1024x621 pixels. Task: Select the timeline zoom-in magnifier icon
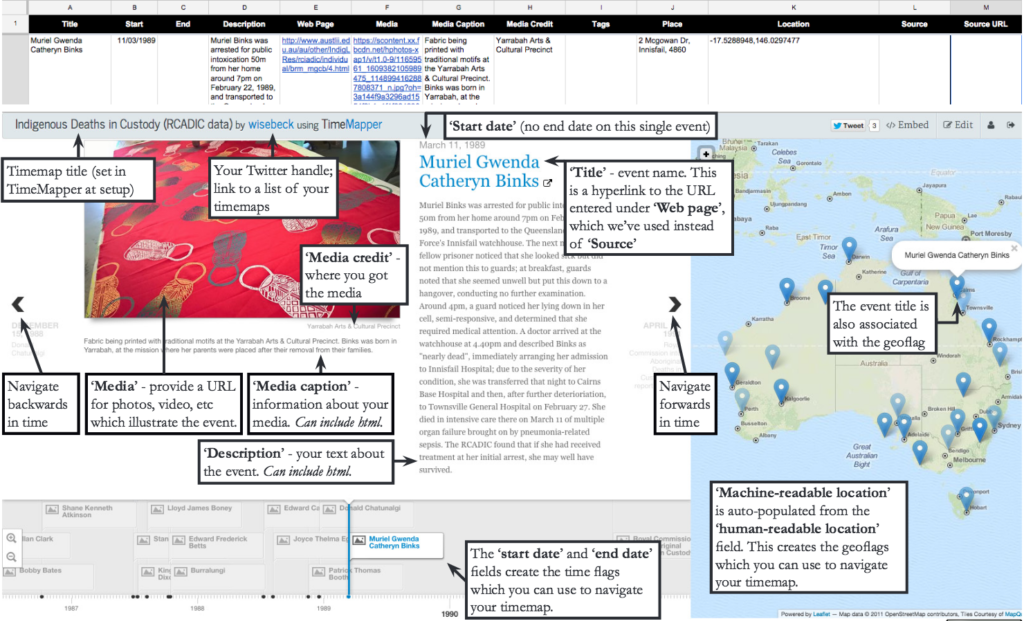(11, 538)
